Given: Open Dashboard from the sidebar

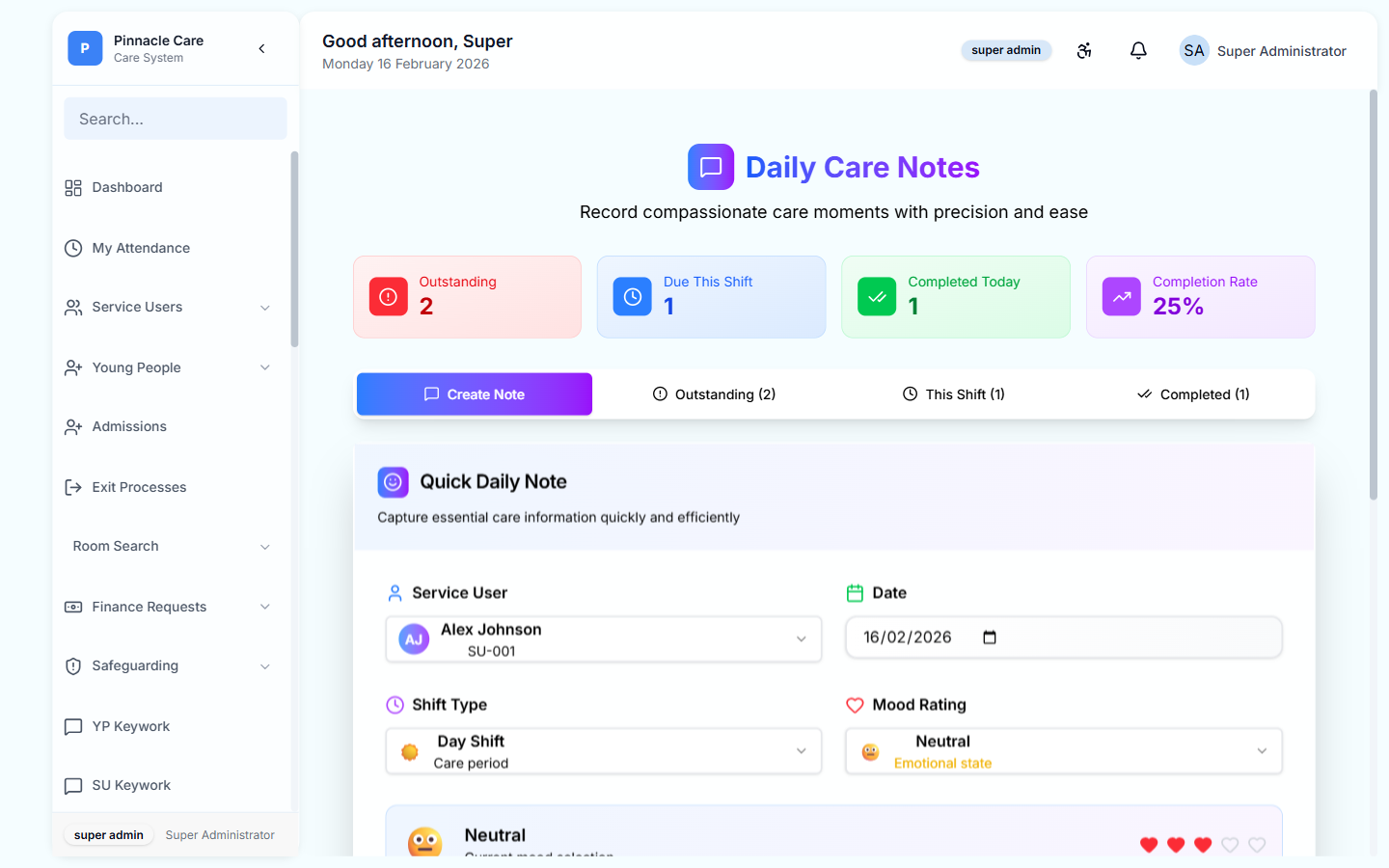Looking at the screenshot, I should pos(126,187).
